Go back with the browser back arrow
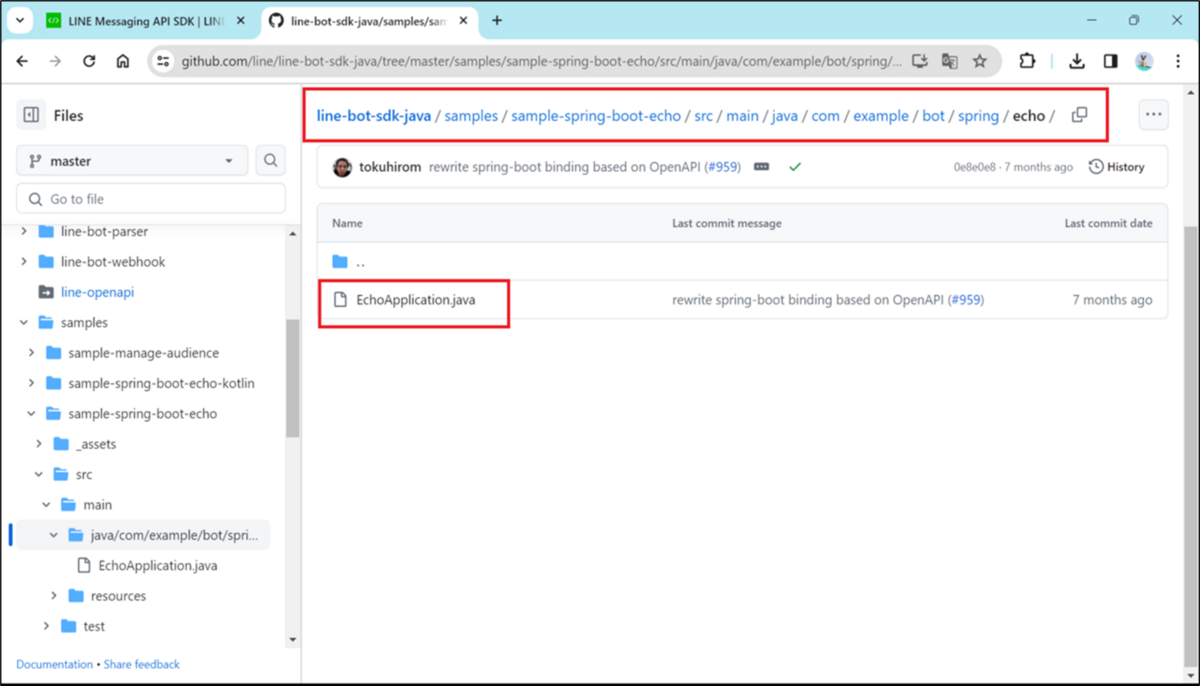 [x=23, y=61]
